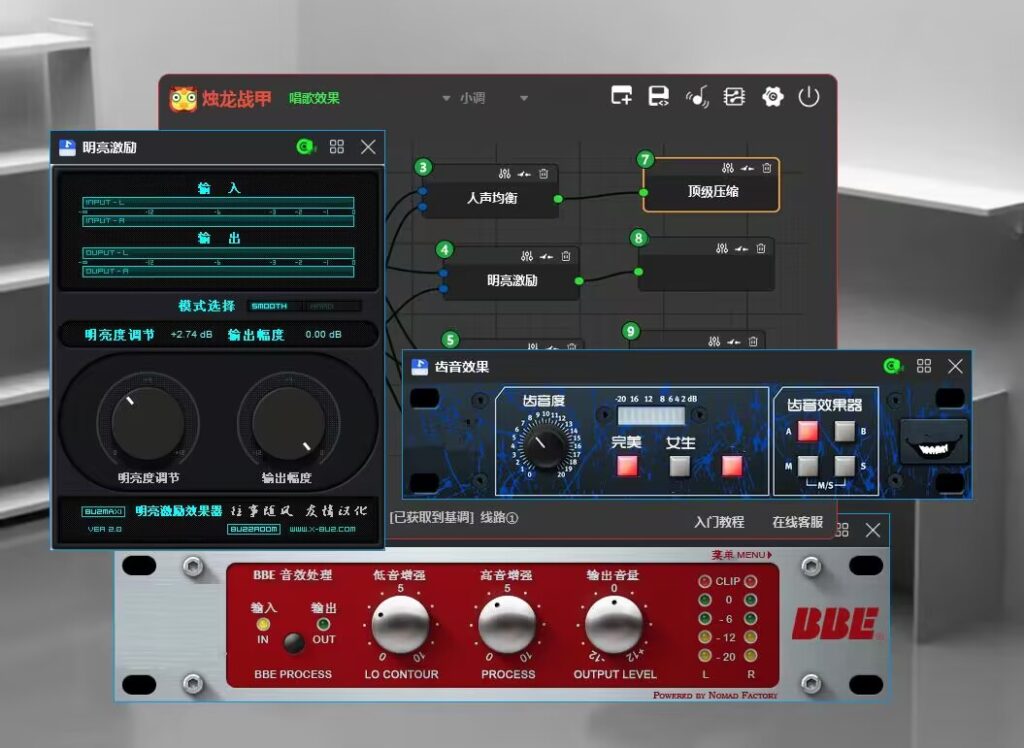Click the green circle icon in 齿音效果 window title bar
Screen dimensions: 1024x748
click(x=892, y=366)
